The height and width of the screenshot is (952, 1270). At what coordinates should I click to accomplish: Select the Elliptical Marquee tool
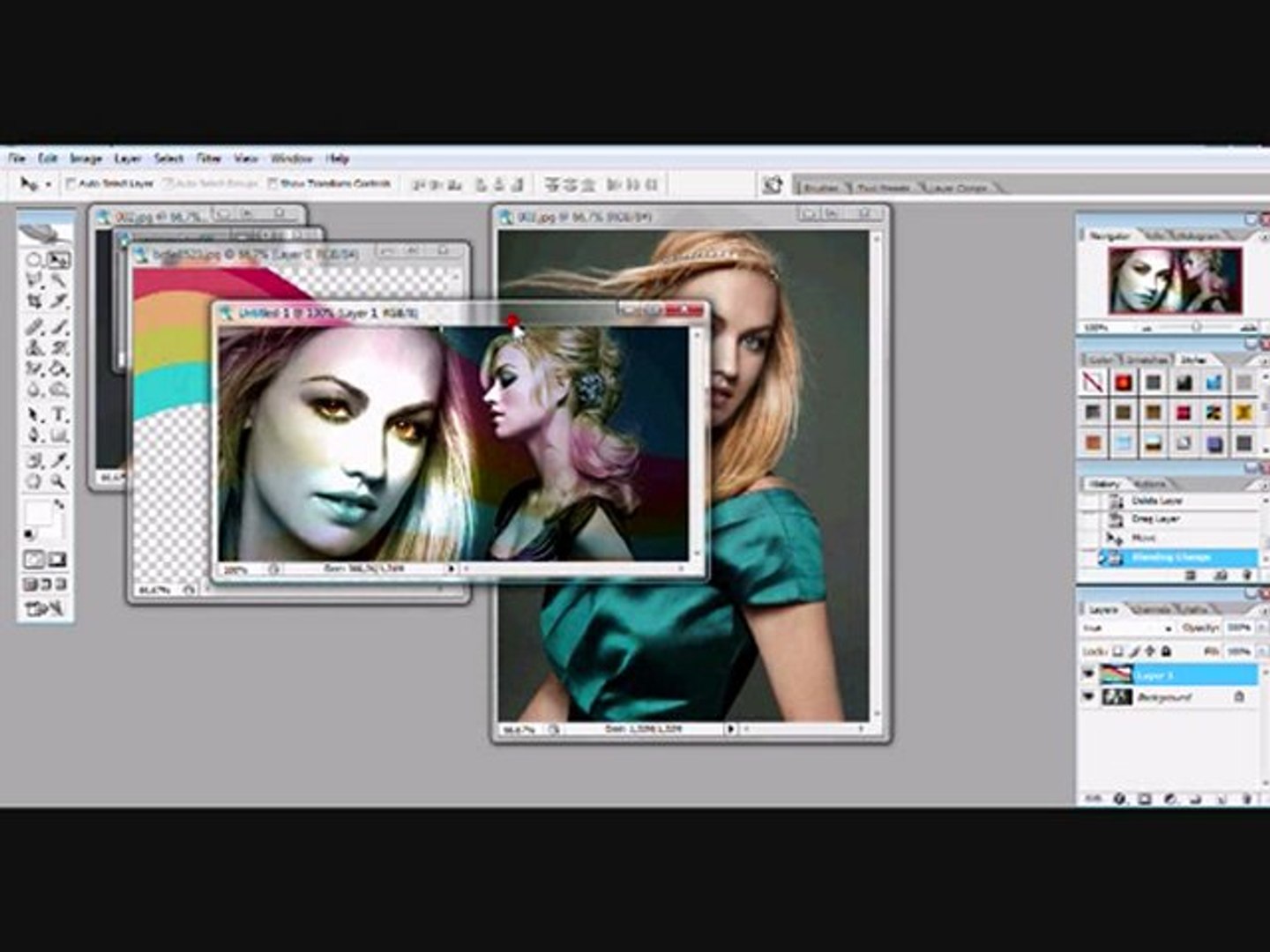pyautogui.click(x=34, y=260)
